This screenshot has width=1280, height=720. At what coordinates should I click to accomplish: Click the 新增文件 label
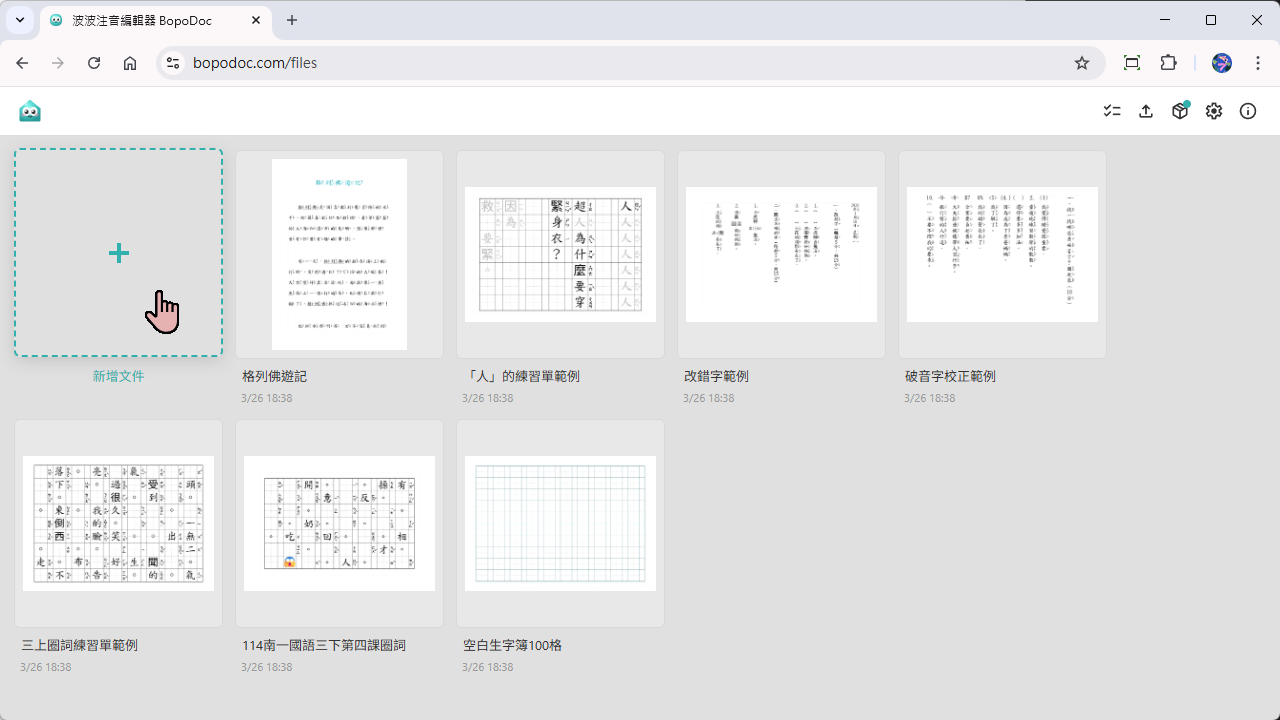pyautogui.click(x=118, y=377)
